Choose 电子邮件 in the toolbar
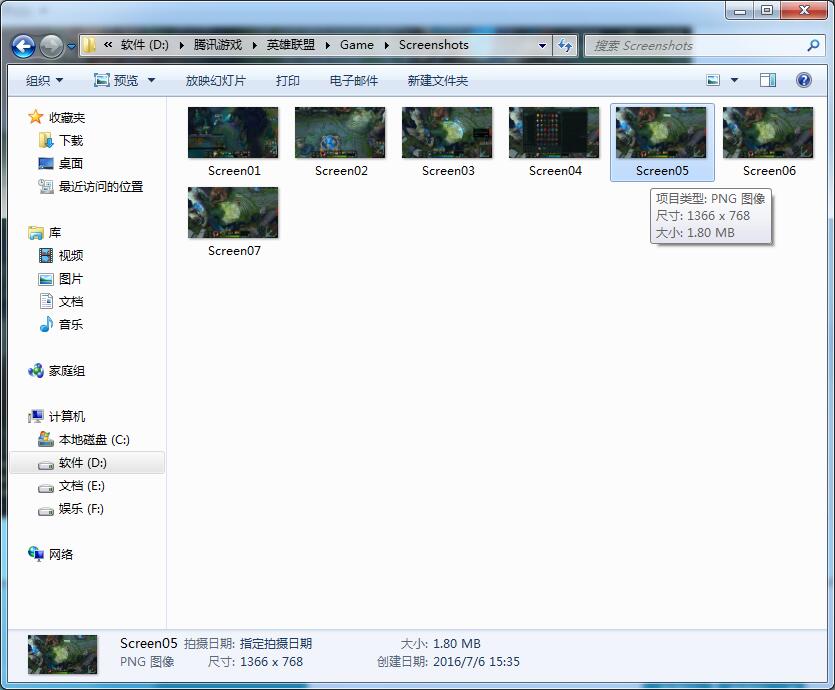The image size is (835, 690). (x=354, y=80)
